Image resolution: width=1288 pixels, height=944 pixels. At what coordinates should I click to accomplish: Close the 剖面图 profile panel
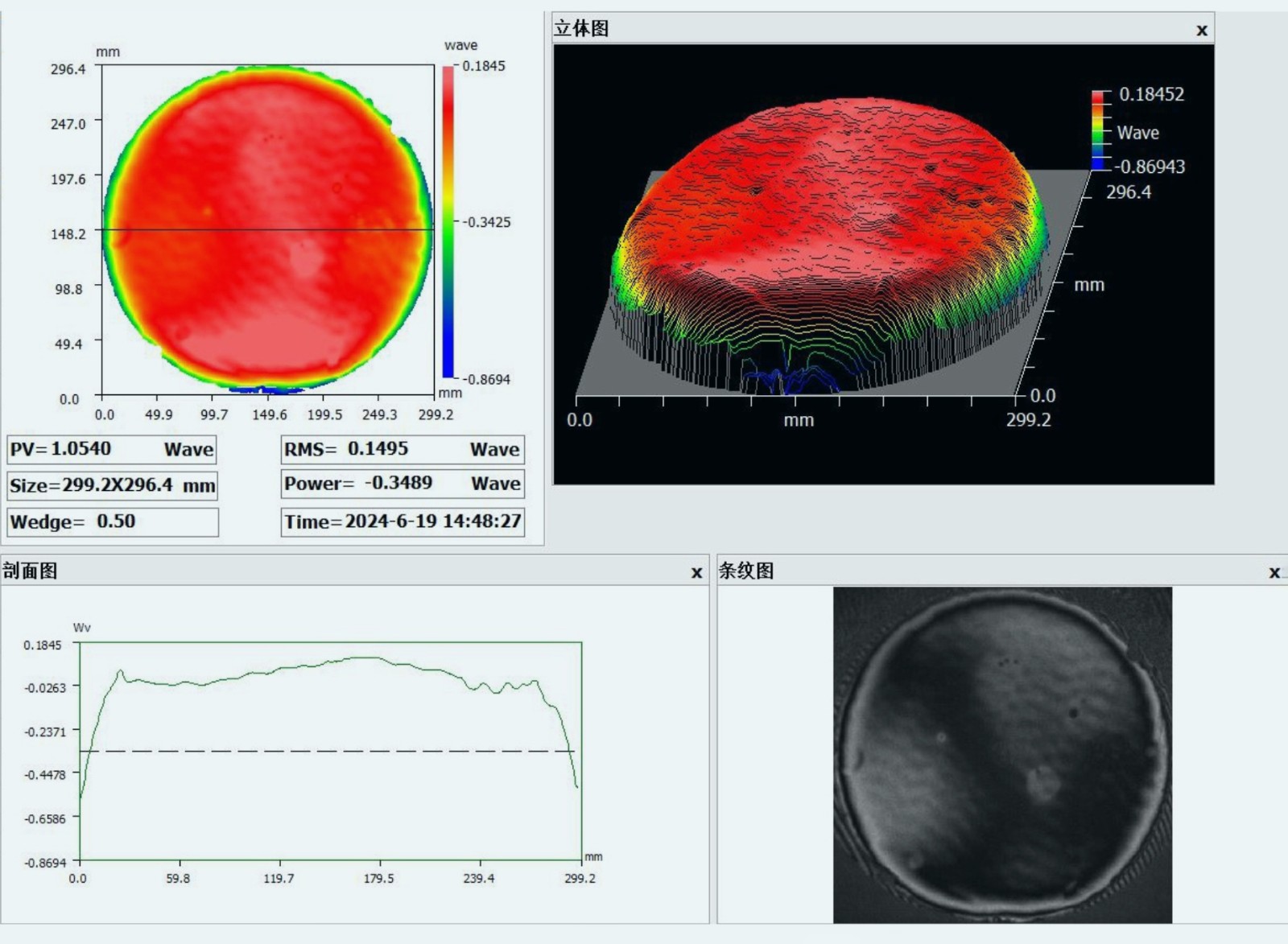pyautogui.click(x=696, y=572)
